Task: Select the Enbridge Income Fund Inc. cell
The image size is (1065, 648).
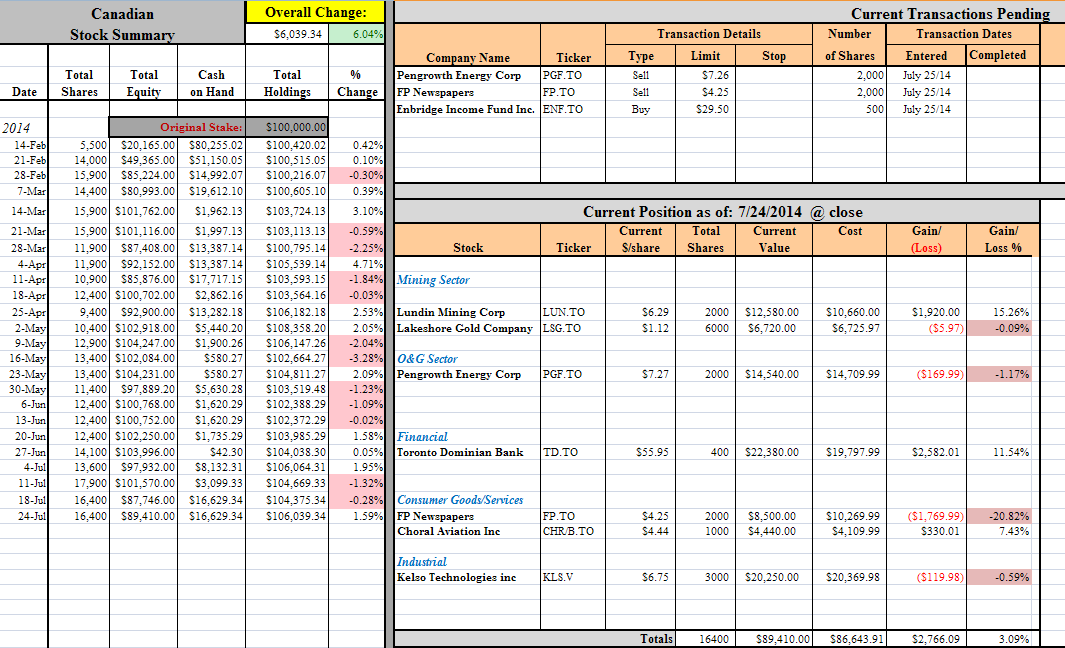Action: click(466, 109)
